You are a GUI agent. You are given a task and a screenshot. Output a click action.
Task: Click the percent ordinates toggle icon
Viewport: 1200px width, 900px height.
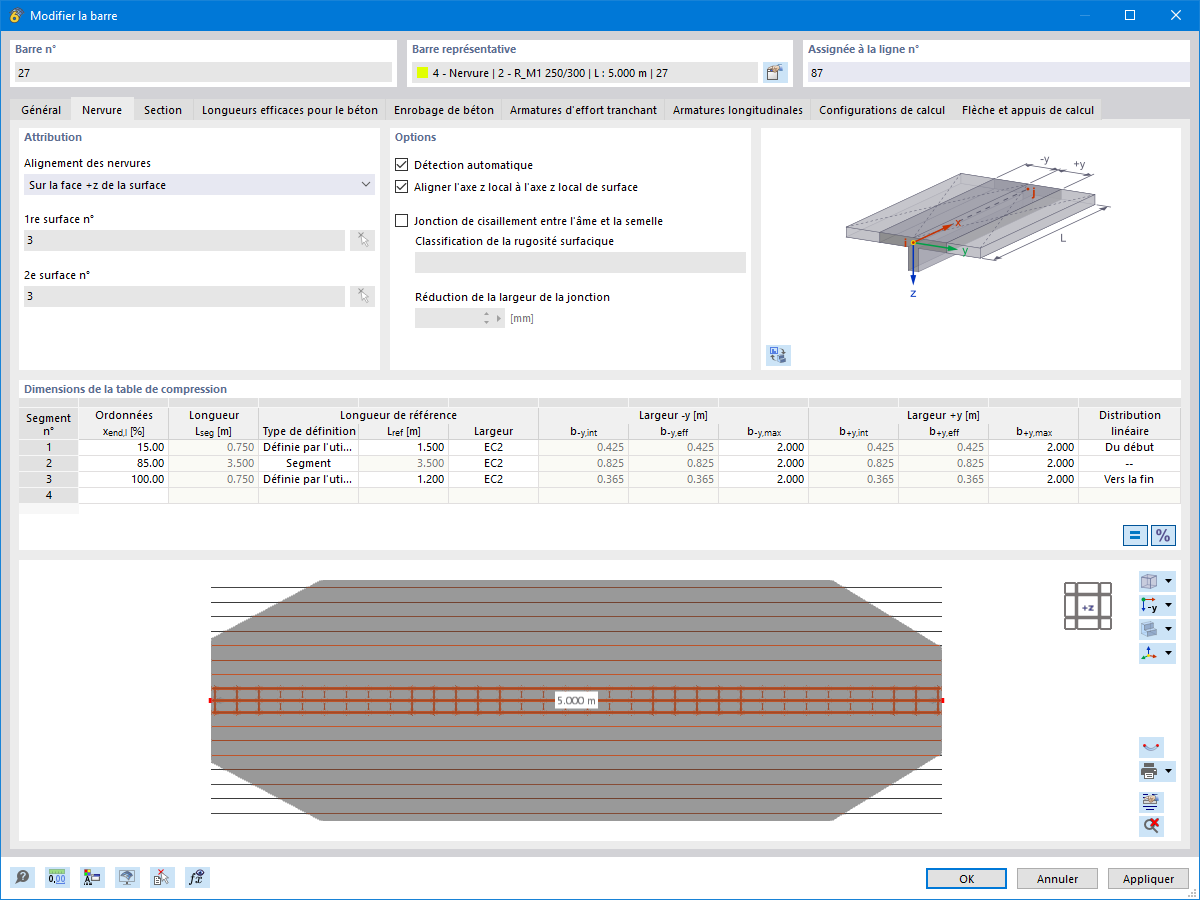click(1163, 535)
